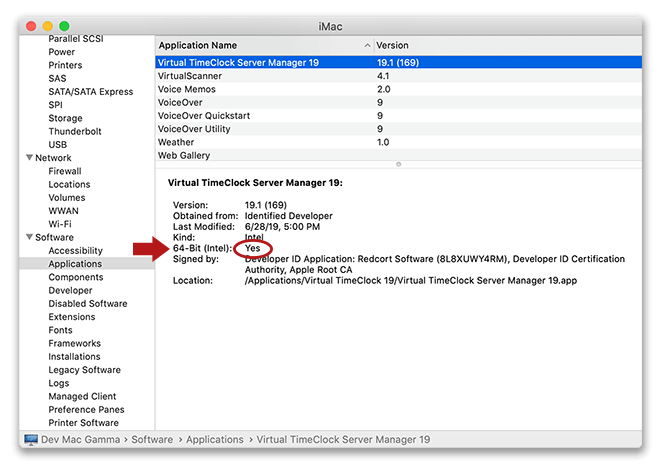Open SPI in the sidebar
The image size is (660, 465).
55,105
